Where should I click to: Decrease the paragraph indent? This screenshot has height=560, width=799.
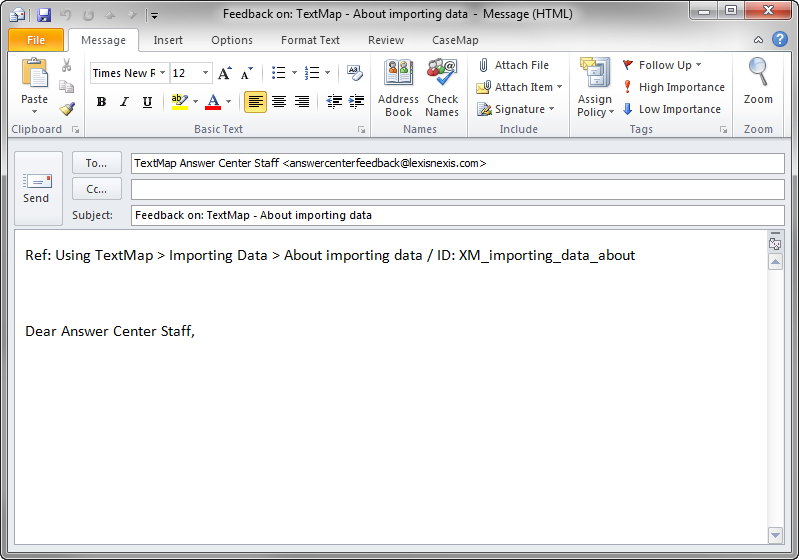[x=334, y=102]
